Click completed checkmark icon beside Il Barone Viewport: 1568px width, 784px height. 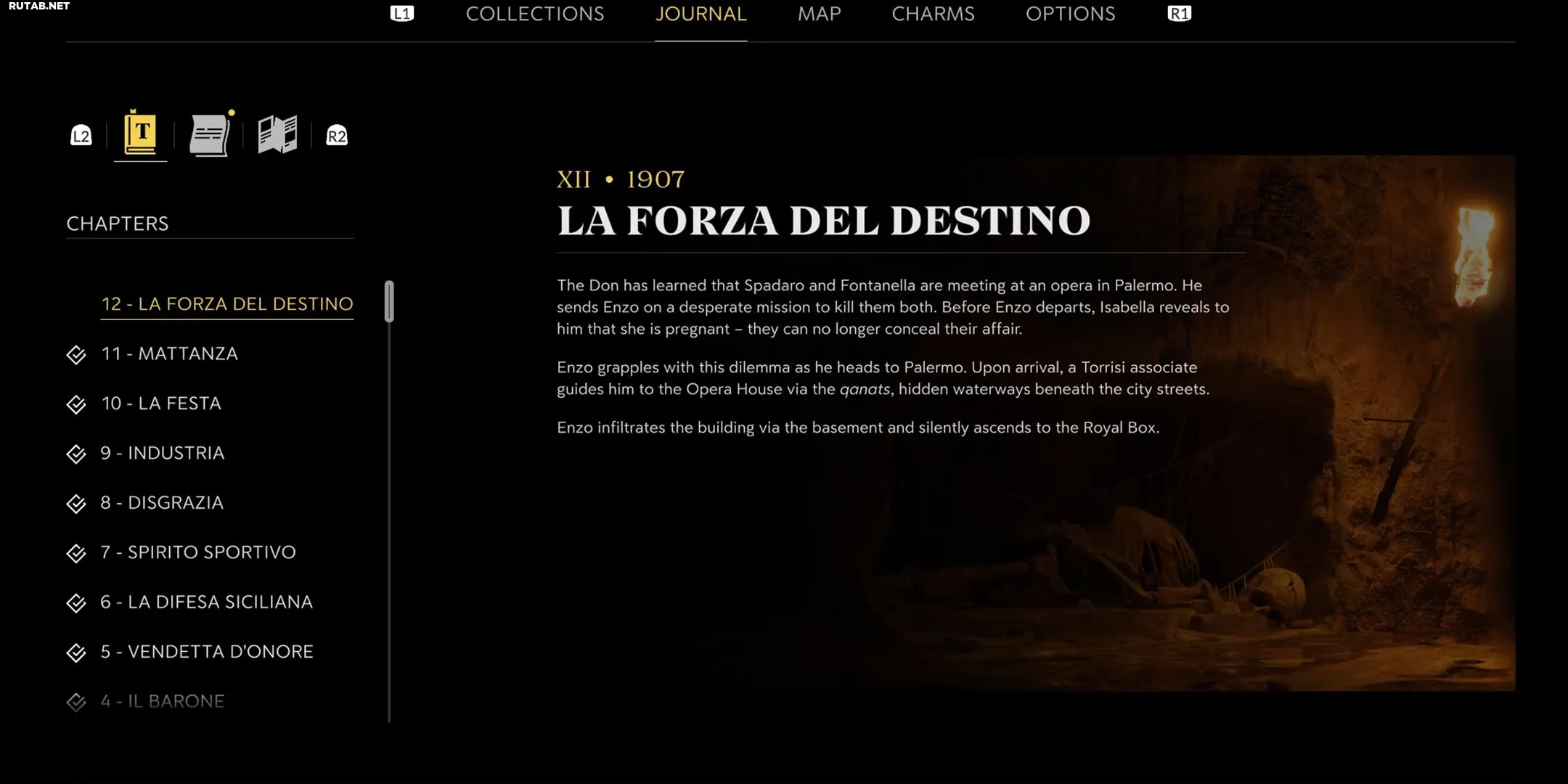(x=76, y=702)
